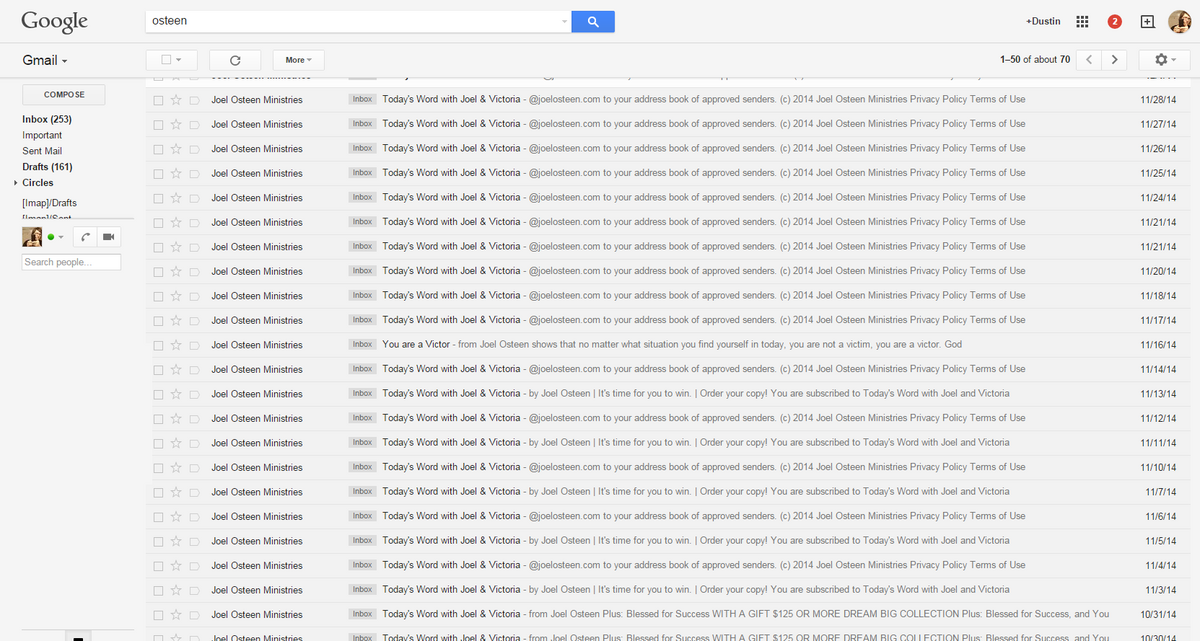Check the You are a Victor email
The width and height of the screenshot is (1200, 641).
158,345
